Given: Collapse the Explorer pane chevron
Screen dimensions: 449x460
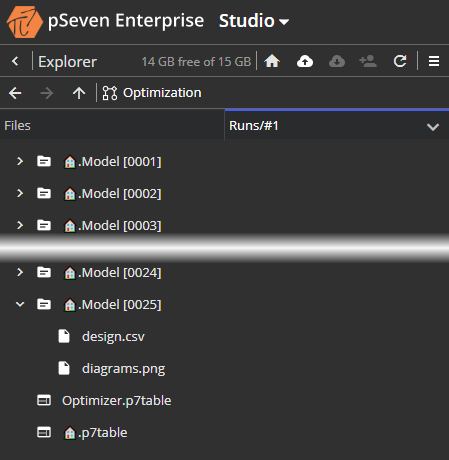Looking at the screenshot, I should (15, 61).
